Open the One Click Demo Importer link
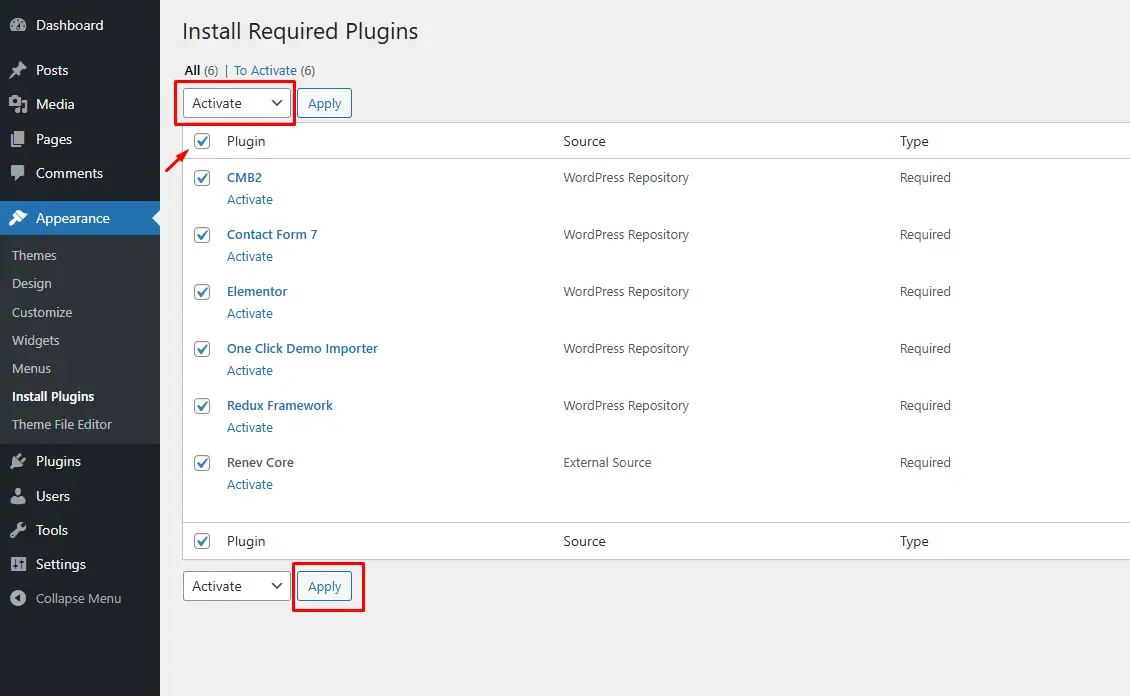This screenshot has height=696, width=1130. (302, 349)
